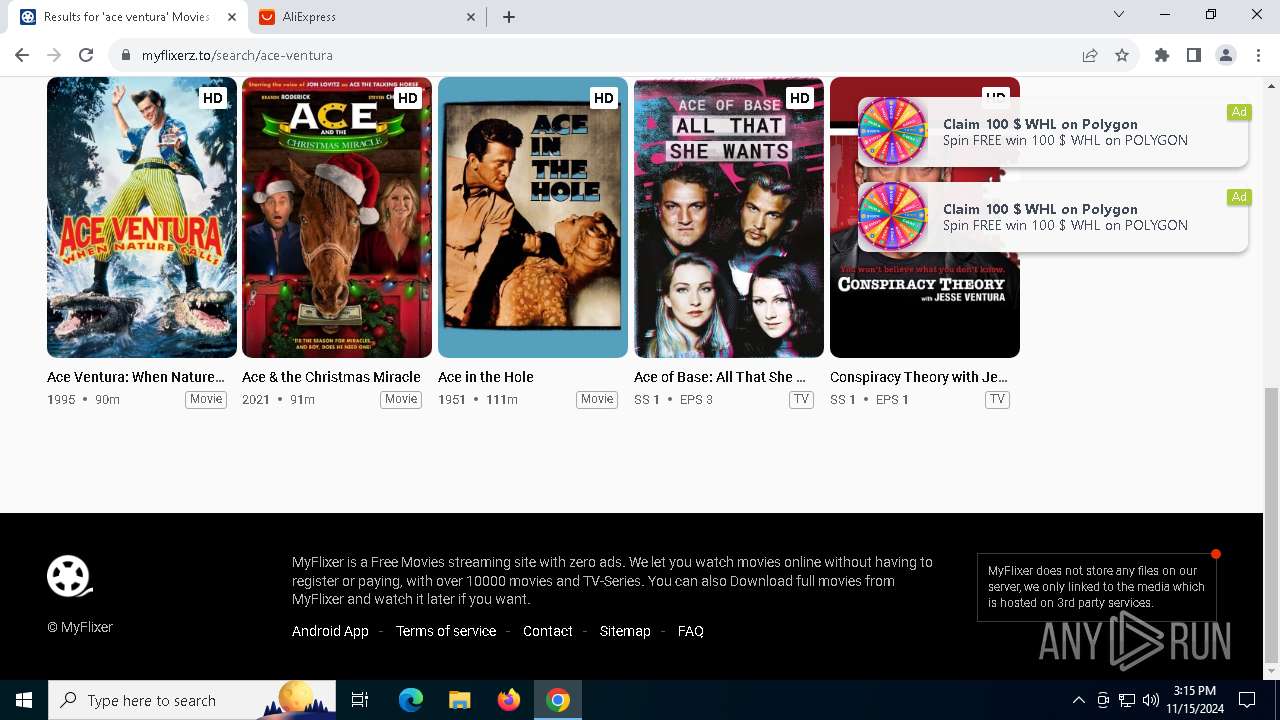This screenshot has height=720, width=1280.
Task: Close the AliExpress tab
Action: coord(471,17)
